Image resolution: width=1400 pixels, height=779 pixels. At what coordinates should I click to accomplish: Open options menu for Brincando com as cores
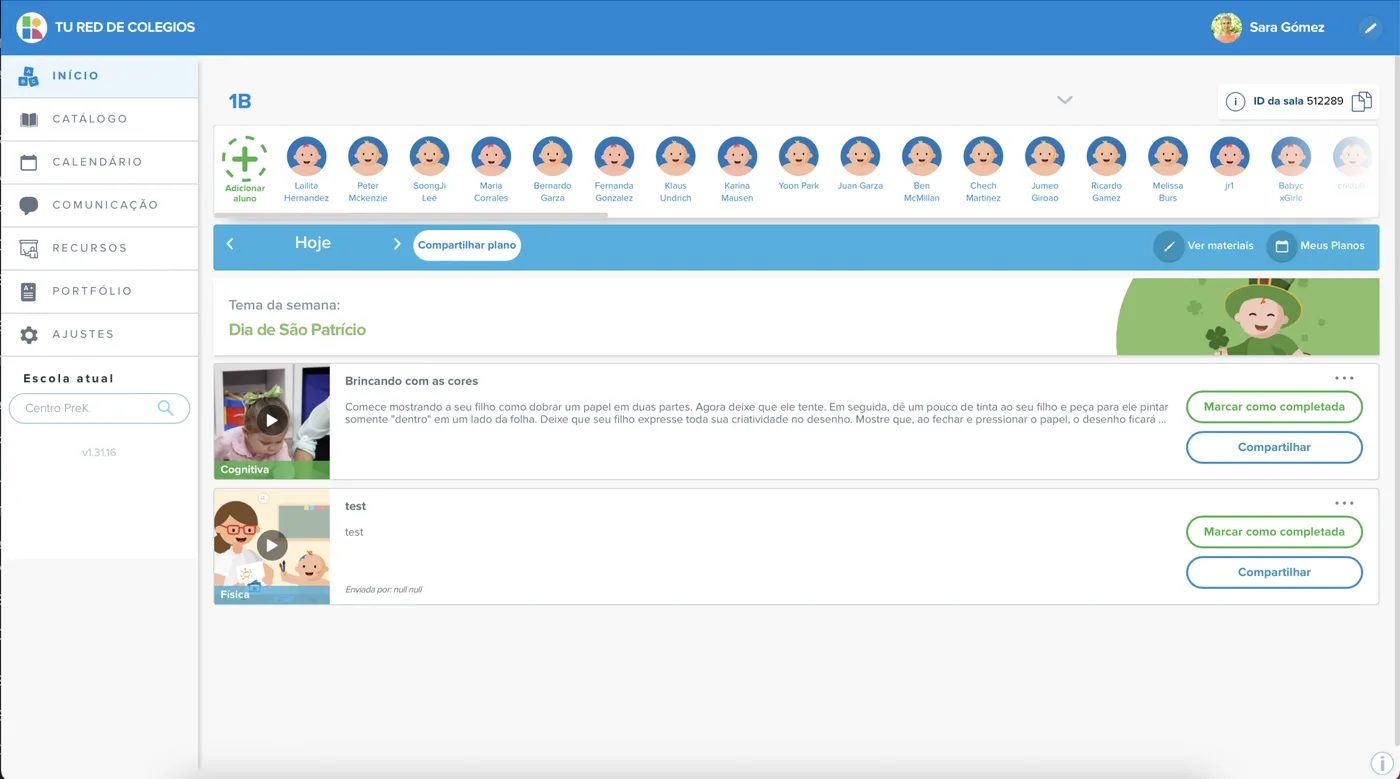(1344, 378)
